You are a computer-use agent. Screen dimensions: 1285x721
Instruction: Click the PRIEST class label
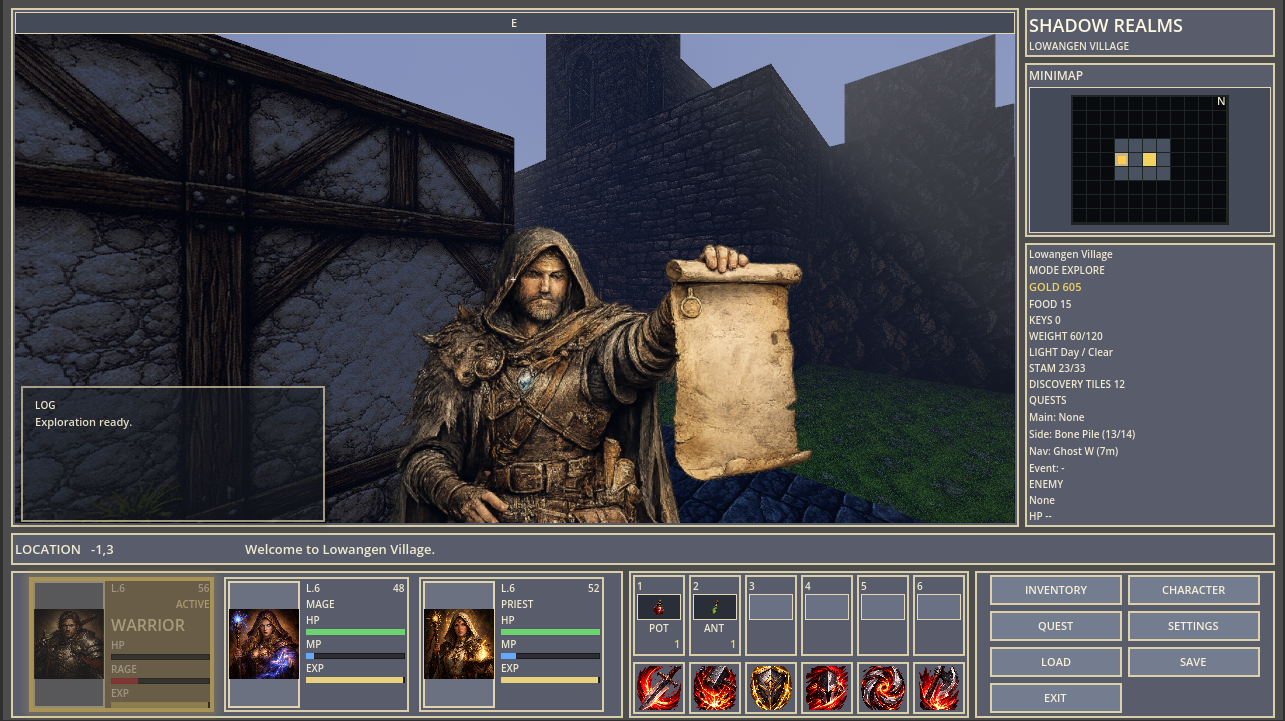tap(518, 604)
